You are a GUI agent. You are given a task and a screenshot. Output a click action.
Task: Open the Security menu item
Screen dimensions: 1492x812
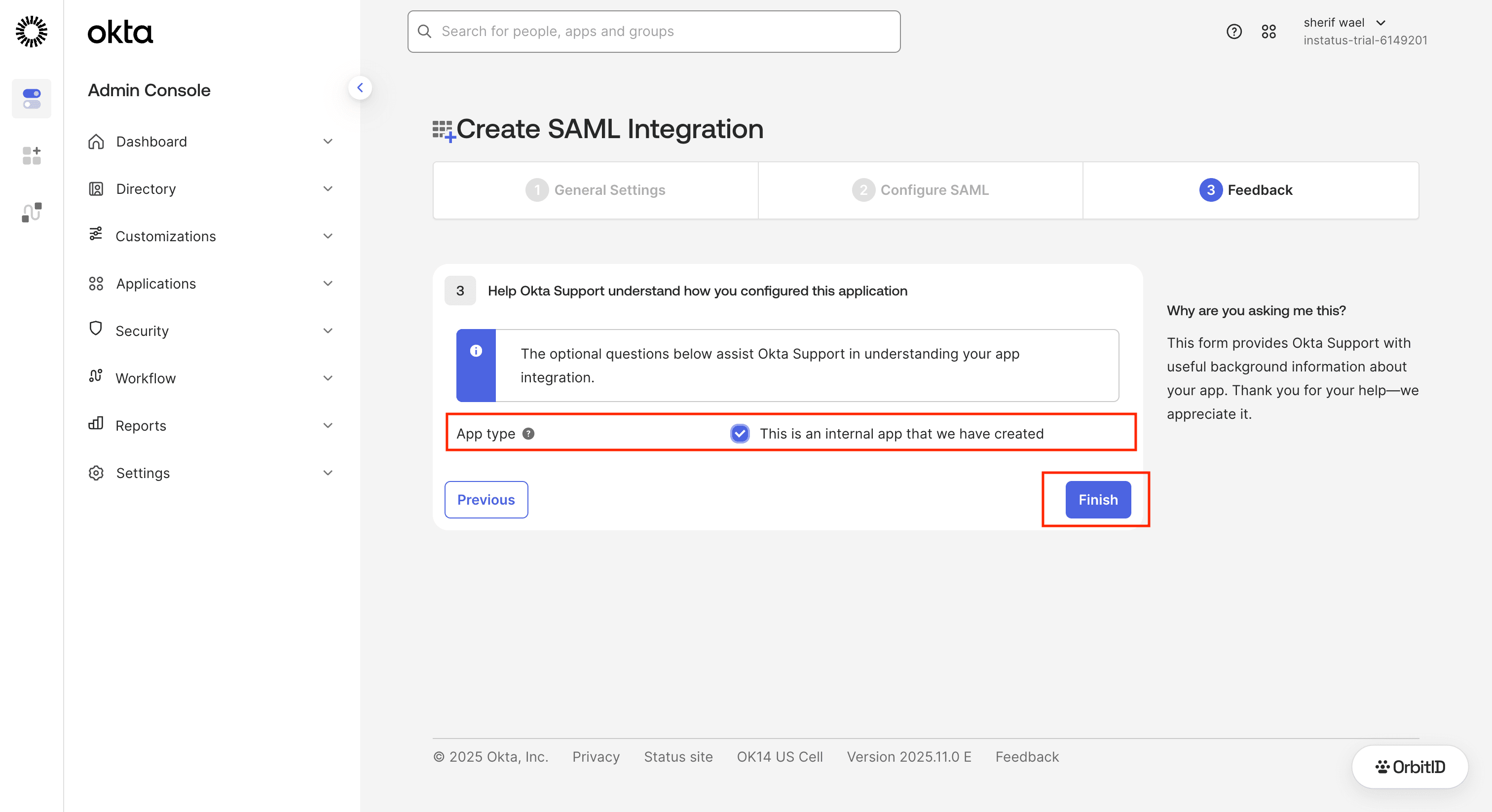[x=211, y=331]
